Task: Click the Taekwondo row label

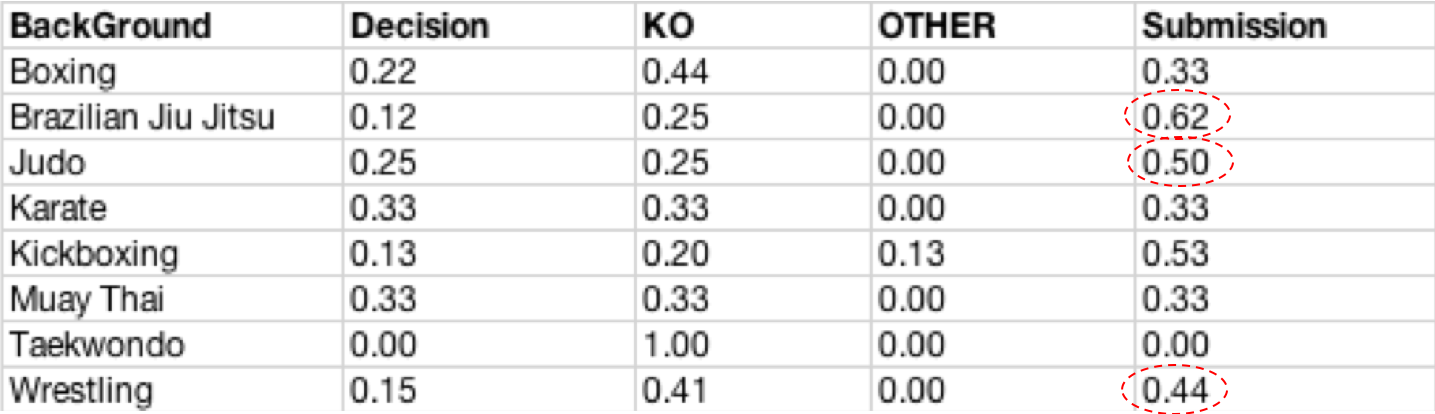Action: click(x=97, y=345)
